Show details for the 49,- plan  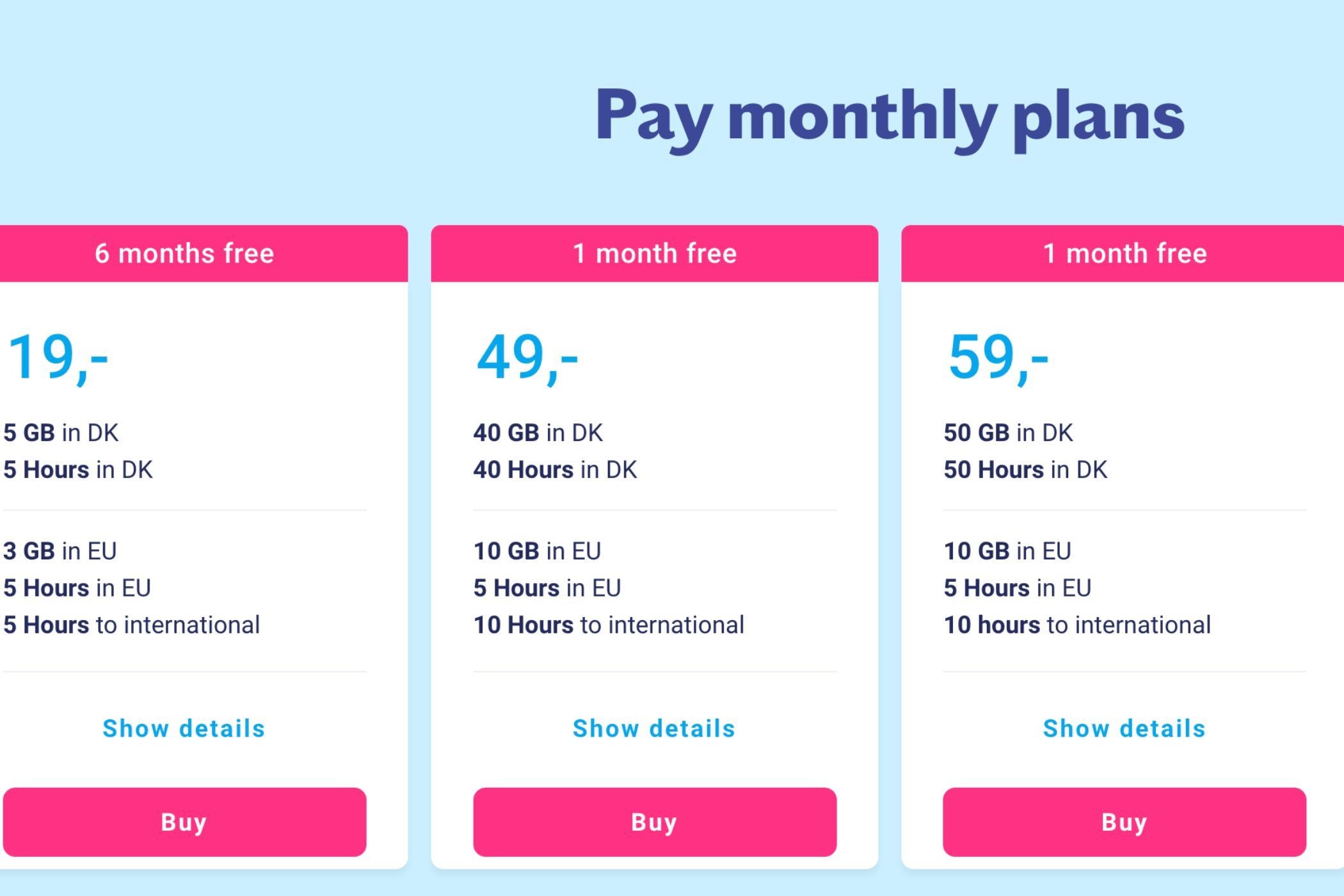(x=654, y=728)
